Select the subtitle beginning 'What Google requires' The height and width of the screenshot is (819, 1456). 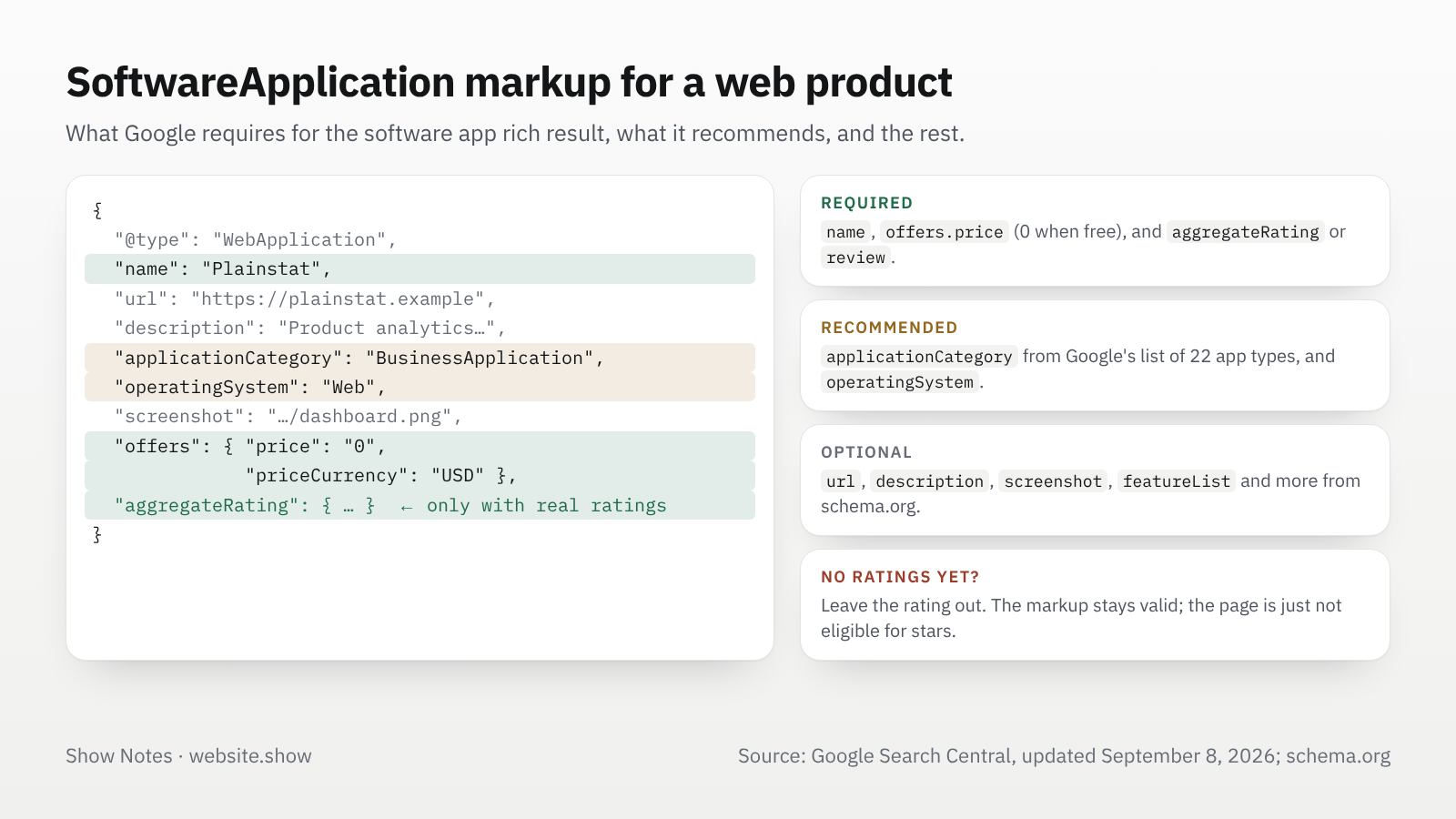click(515, 134)
